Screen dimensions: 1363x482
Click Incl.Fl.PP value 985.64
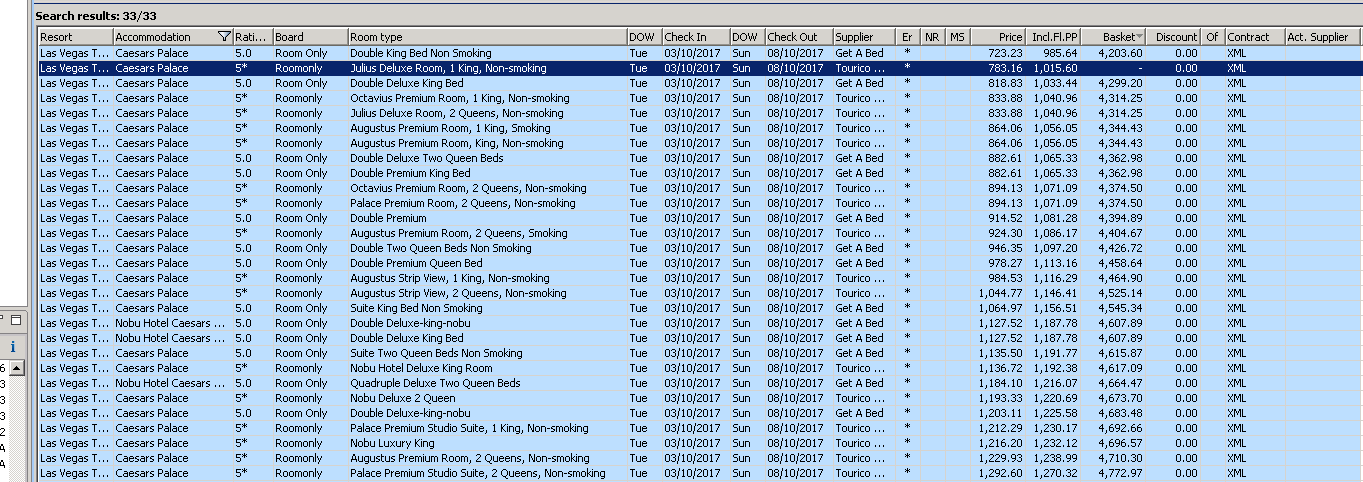(1060, 53)
